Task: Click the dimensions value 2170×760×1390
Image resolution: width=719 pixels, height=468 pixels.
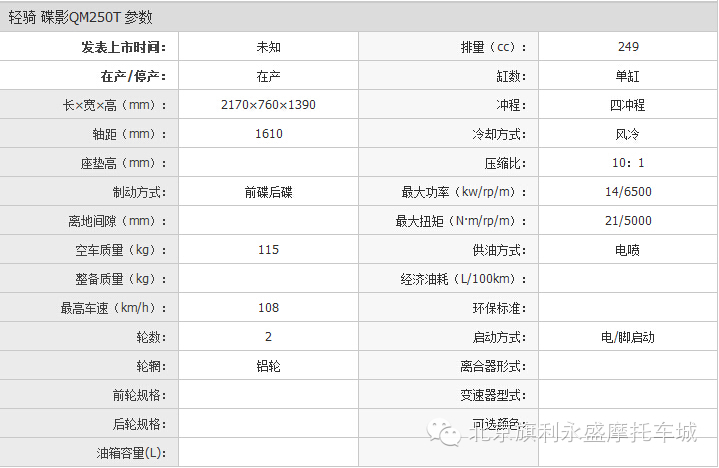Action: [x=269, y=105]
